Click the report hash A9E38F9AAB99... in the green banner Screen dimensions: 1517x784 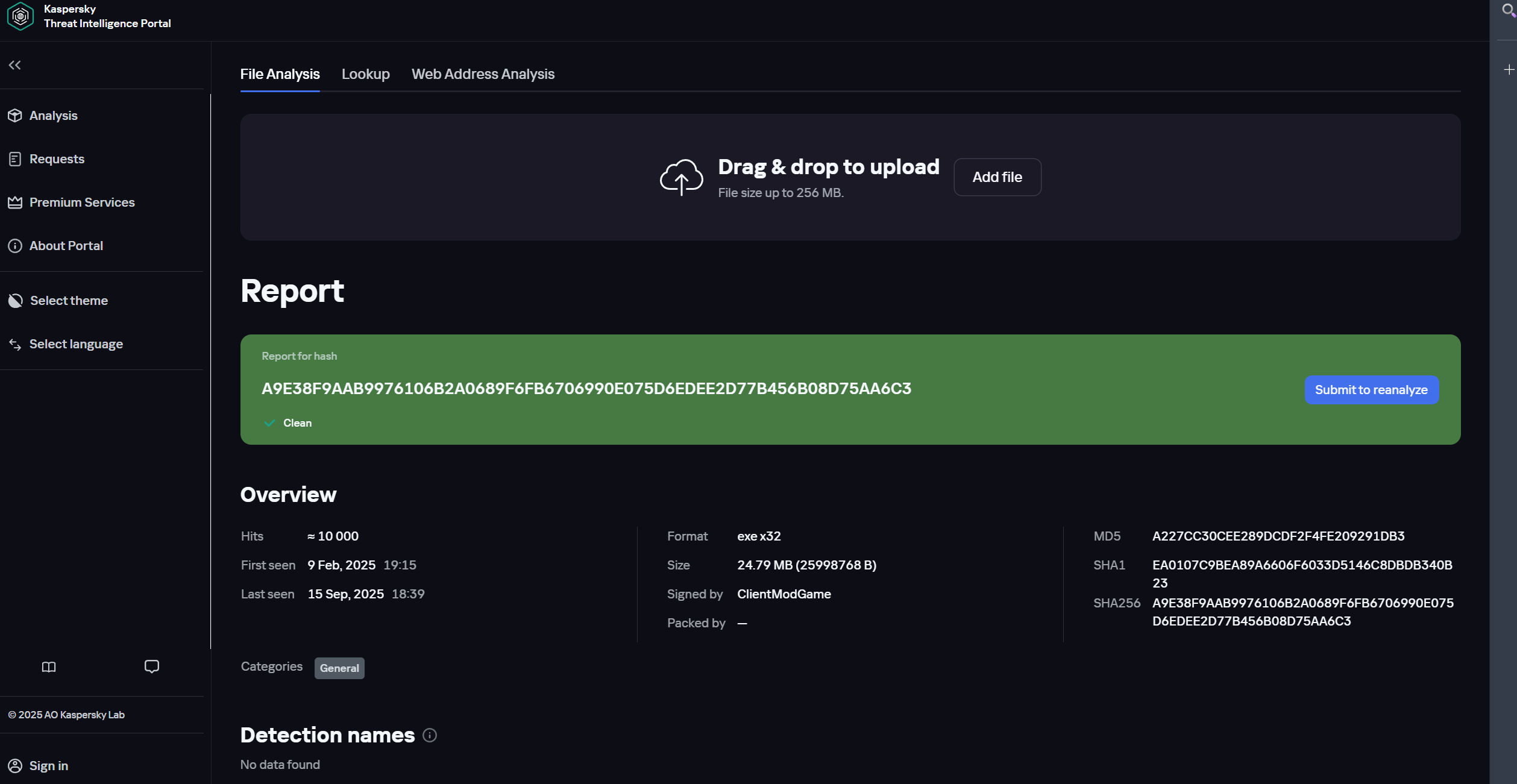tap(586, 389)
